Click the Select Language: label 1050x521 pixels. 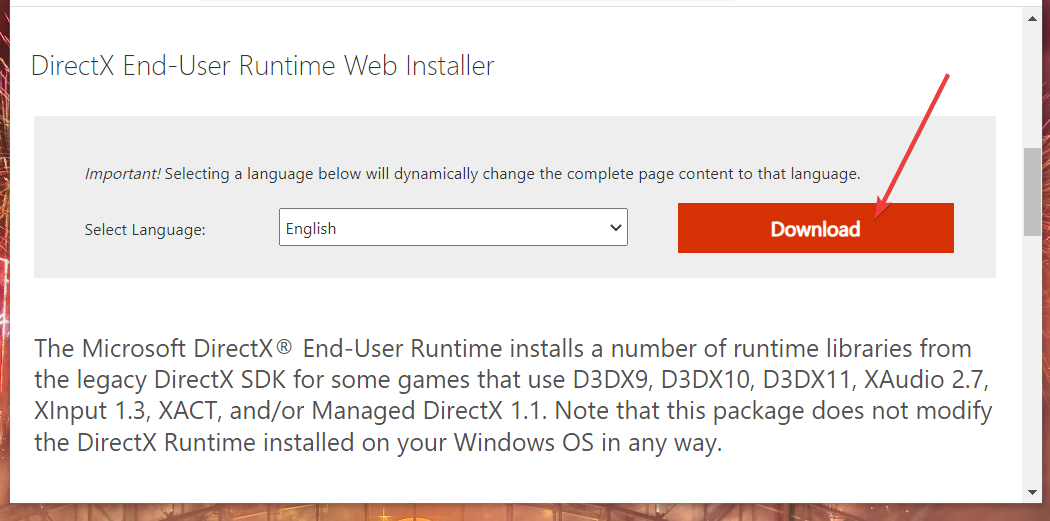(x=145, y=230)
